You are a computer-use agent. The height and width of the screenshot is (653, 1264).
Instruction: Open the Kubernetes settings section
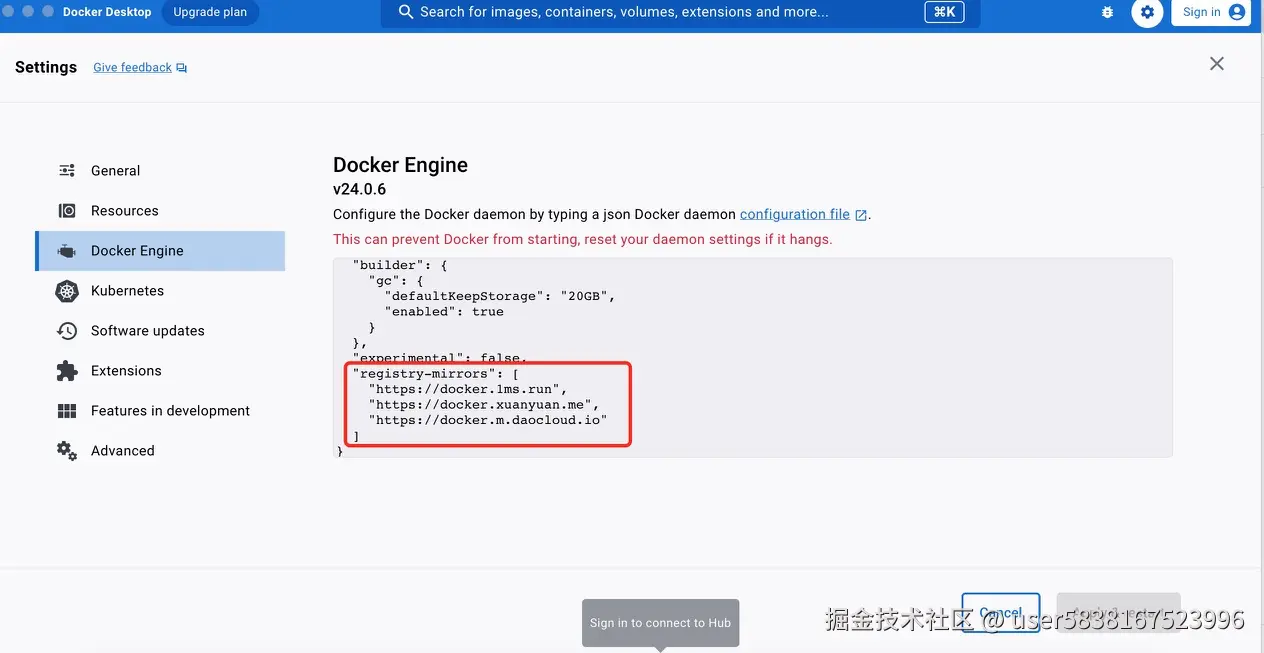pos(160,291)
